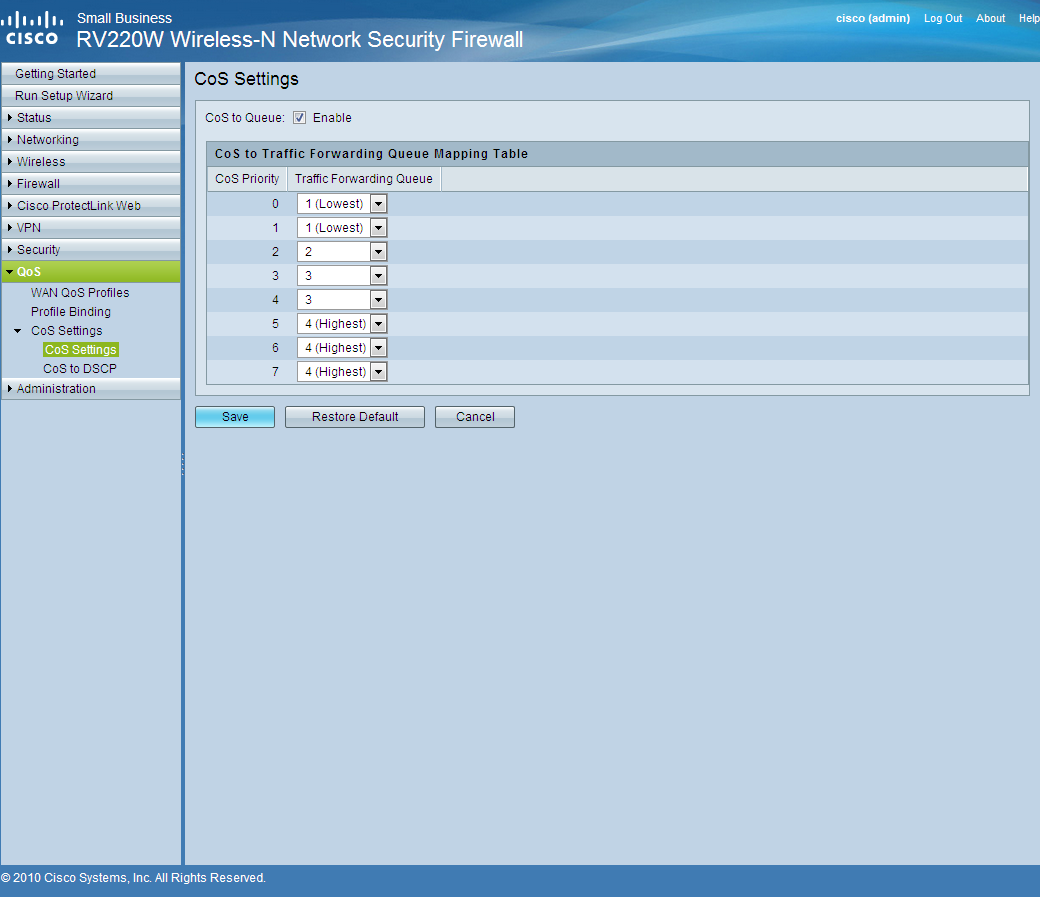Open queue dropdown for CoS priority 3

coord(342,275)
